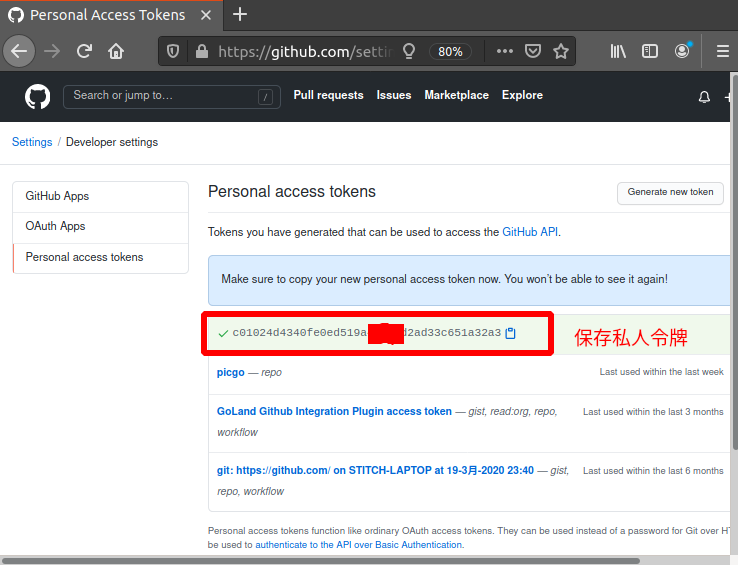The image size is (738, 565).
Task: Click the horizontal scrollbar at the bottom
Action: click(321, 561)
